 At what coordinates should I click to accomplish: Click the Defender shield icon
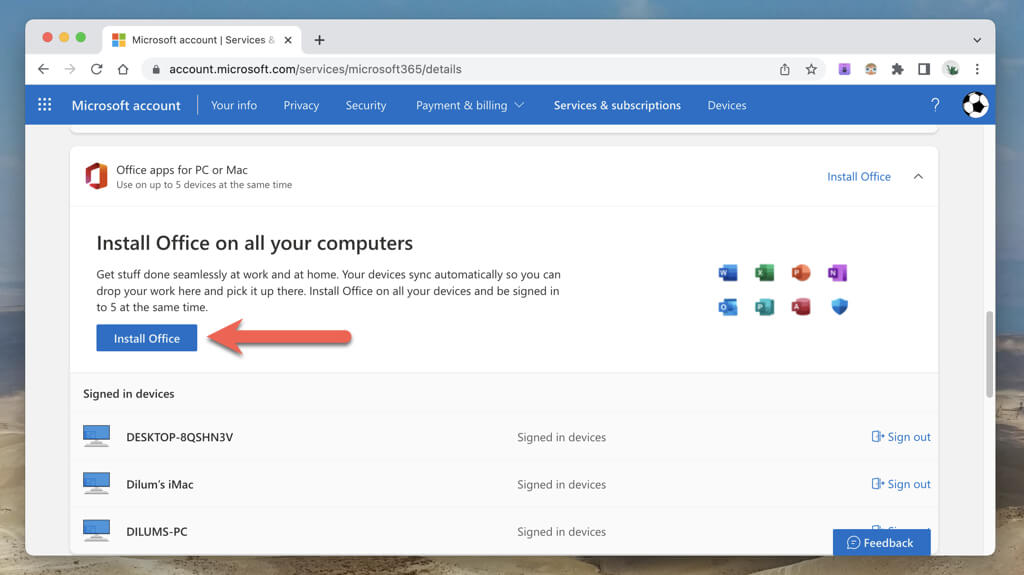[x=839, y=306]
